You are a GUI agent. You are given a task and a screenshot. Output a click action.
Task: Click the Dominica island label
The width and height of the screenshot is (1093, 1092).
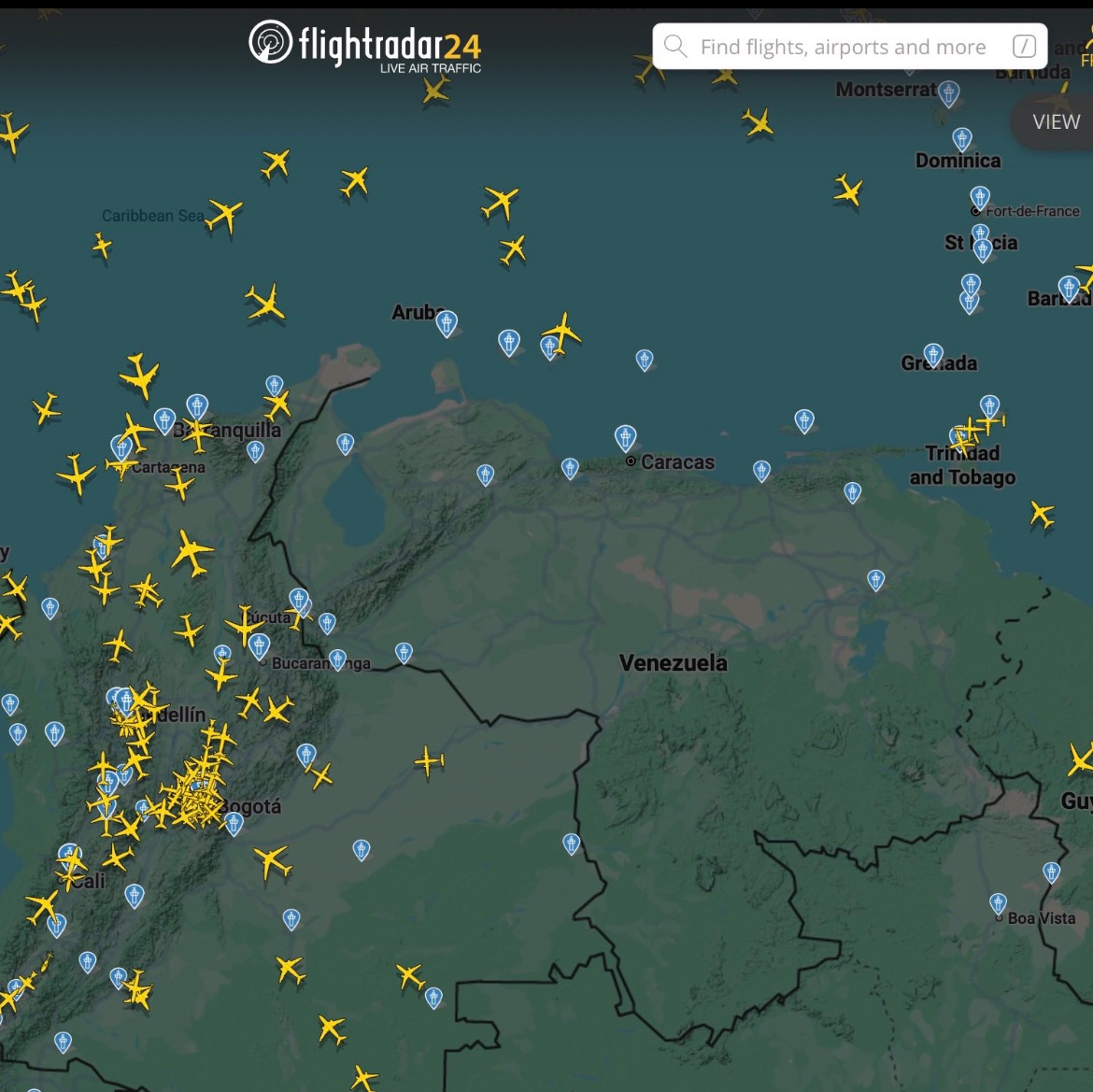click(x=958, y=161)
